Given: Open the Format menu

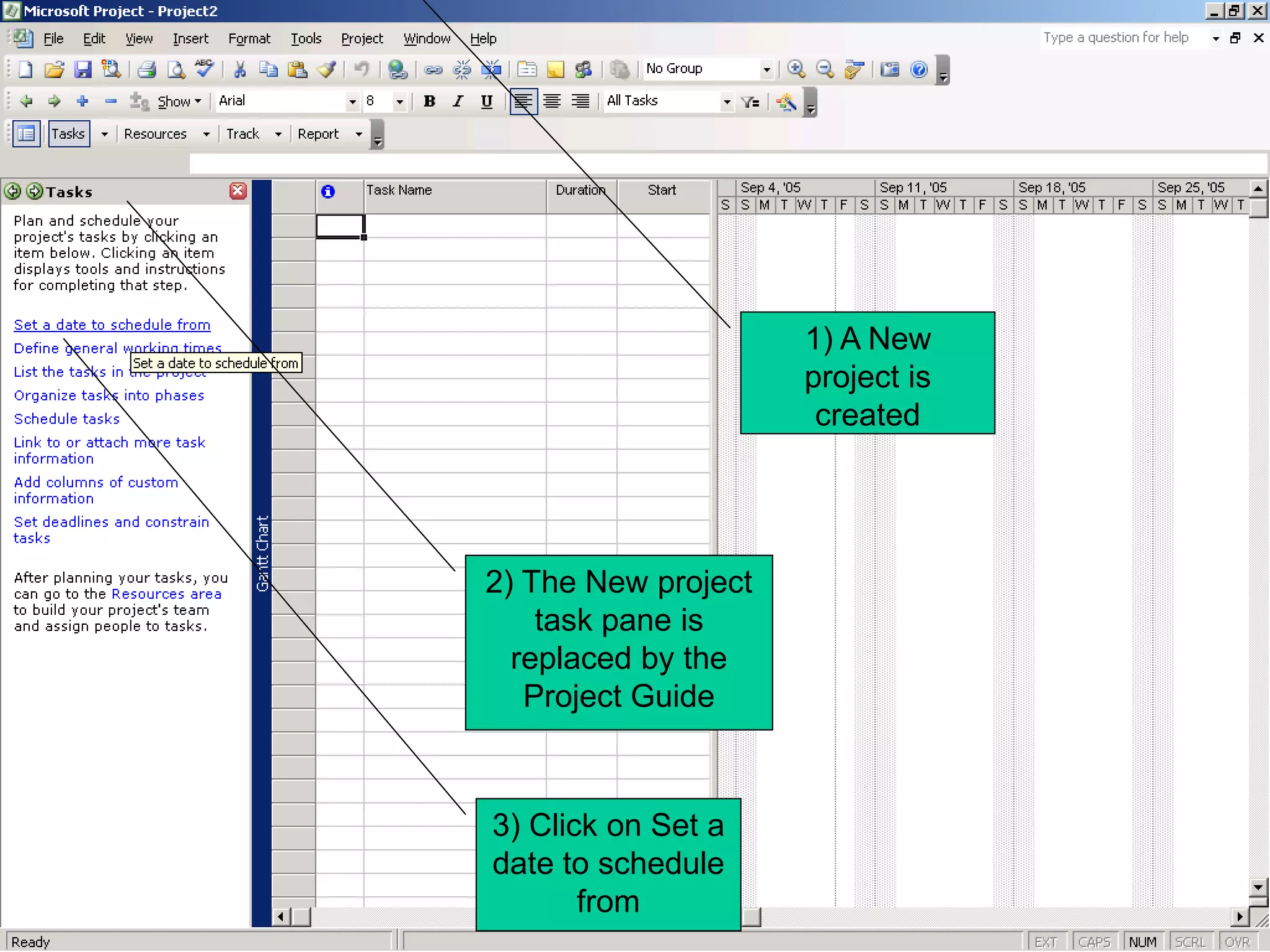Looking at the screenshot, I should 249,38.
